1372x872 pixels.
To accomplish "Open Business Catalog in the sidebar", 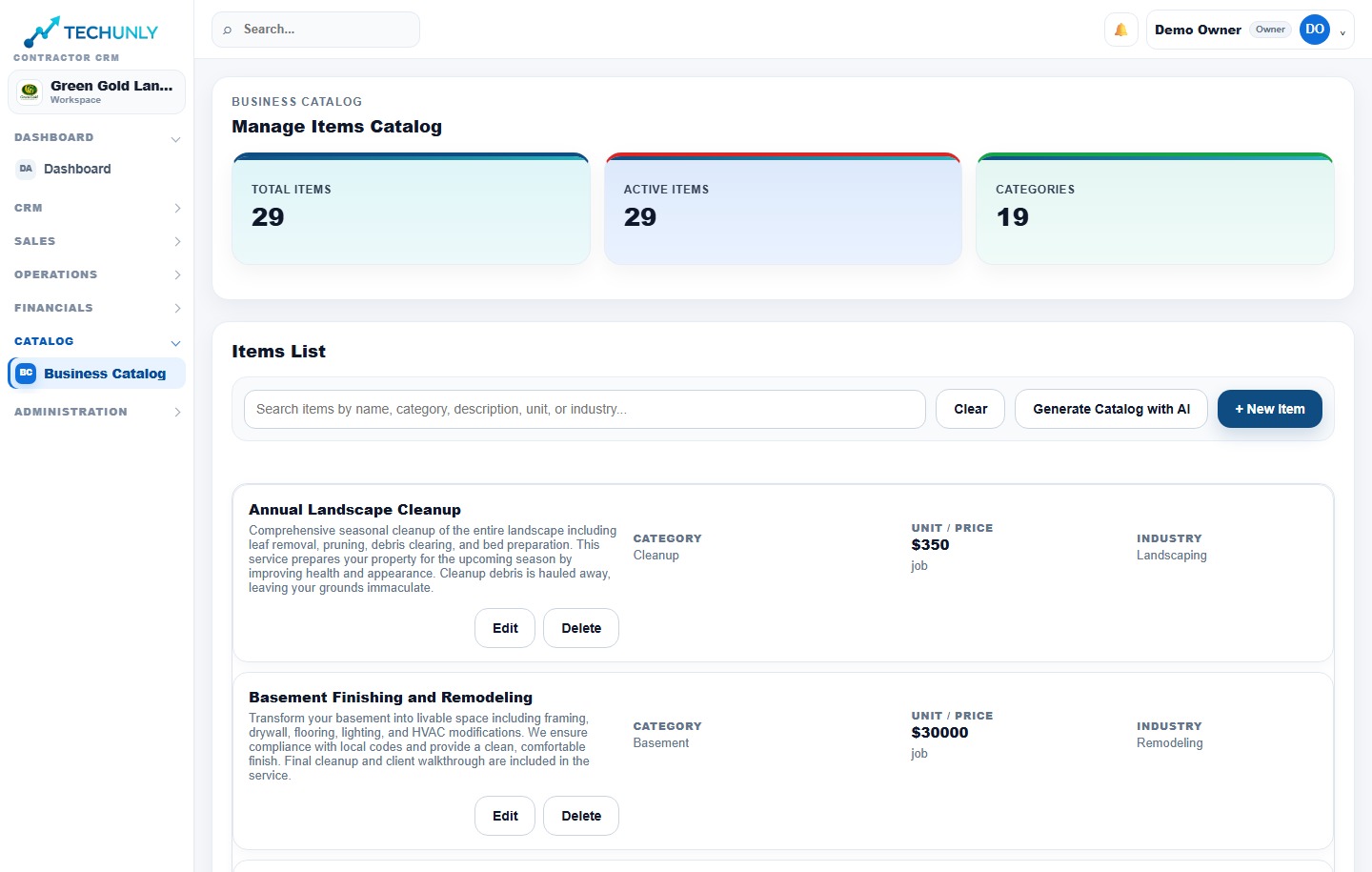I will [96, 374].
